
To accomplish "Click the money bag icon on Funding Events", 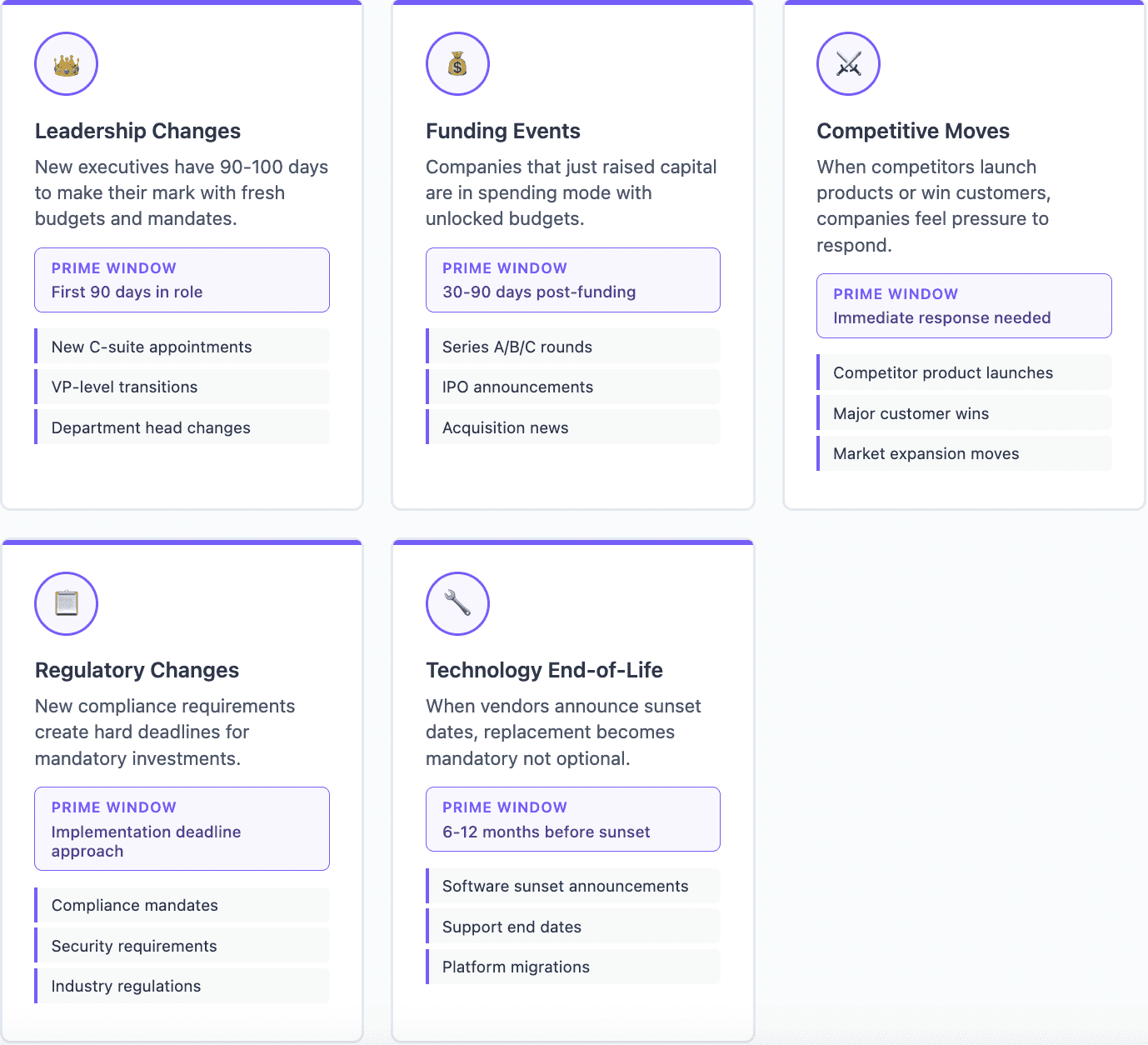I will (457, 63).
